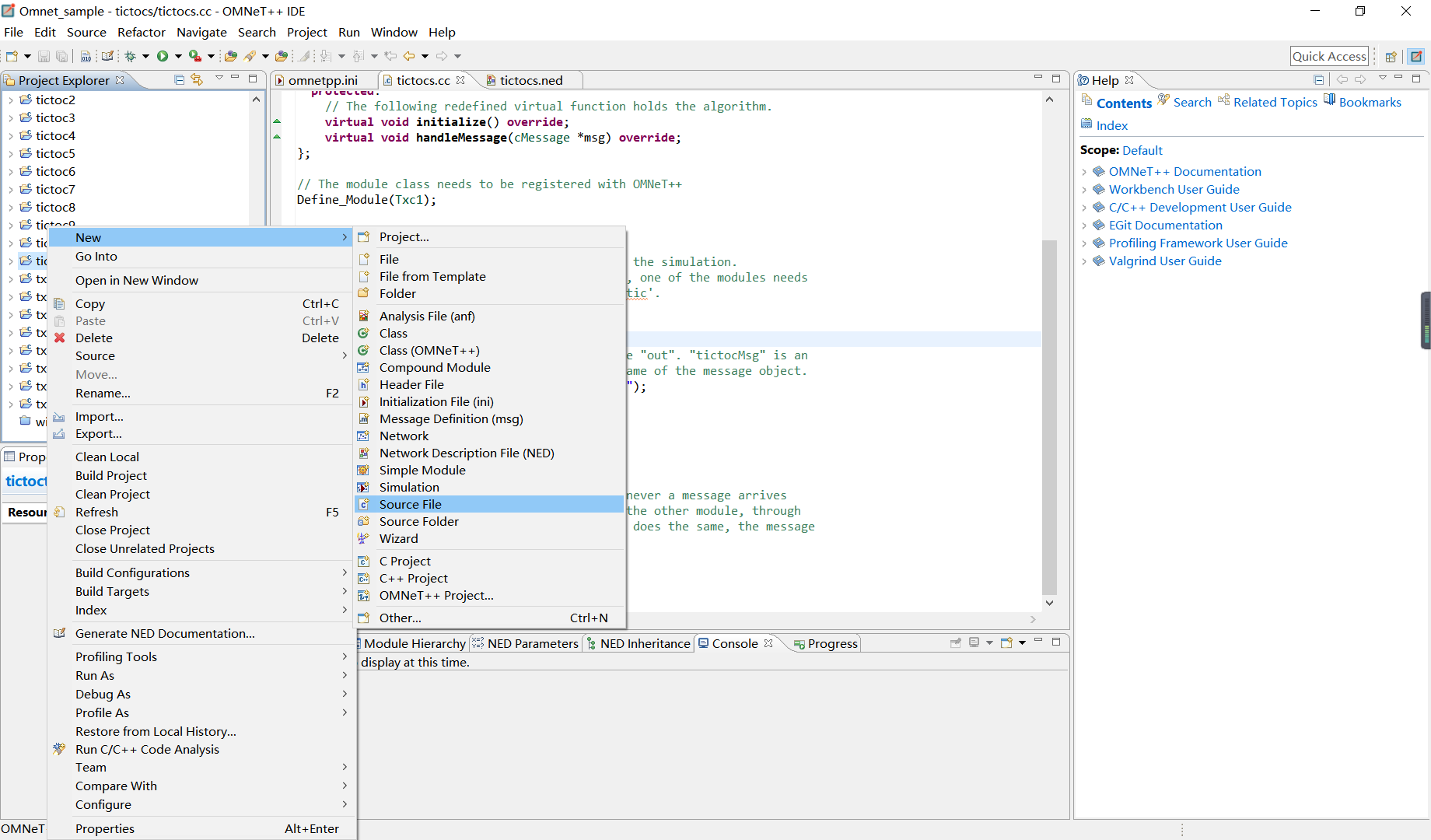Screen dimensions: 1431x840
Task: Click Delete in the context menu
Action: [201, 338]
